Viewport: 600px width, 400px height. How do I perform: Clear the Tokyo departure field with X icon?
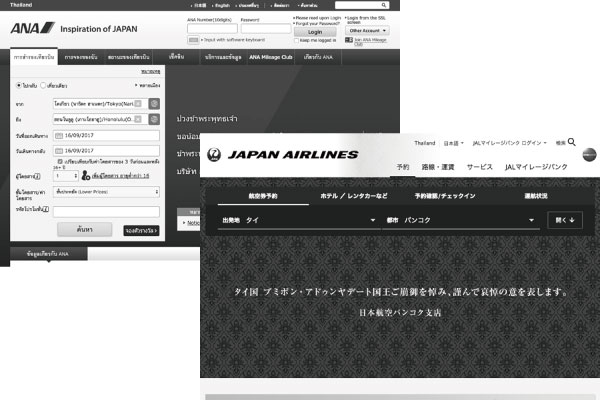(138, 104)
